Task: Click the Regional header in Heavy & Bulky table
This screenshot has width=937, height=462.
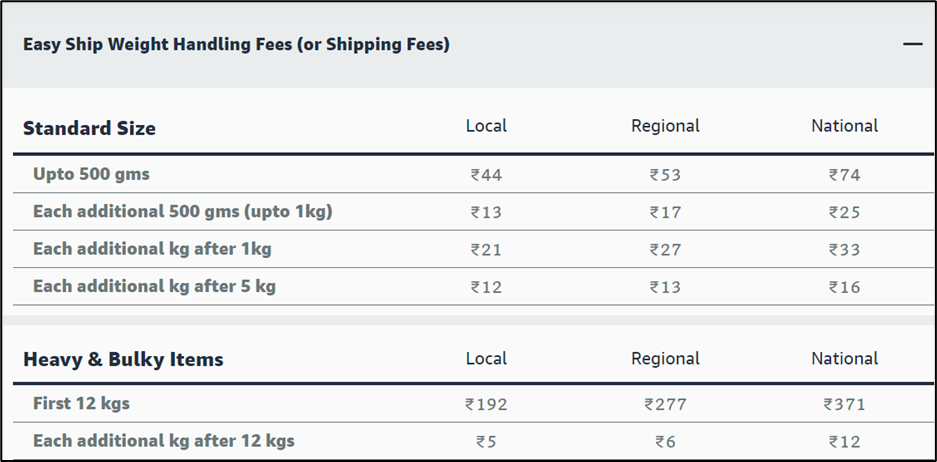Action: (x=665, y=359)
